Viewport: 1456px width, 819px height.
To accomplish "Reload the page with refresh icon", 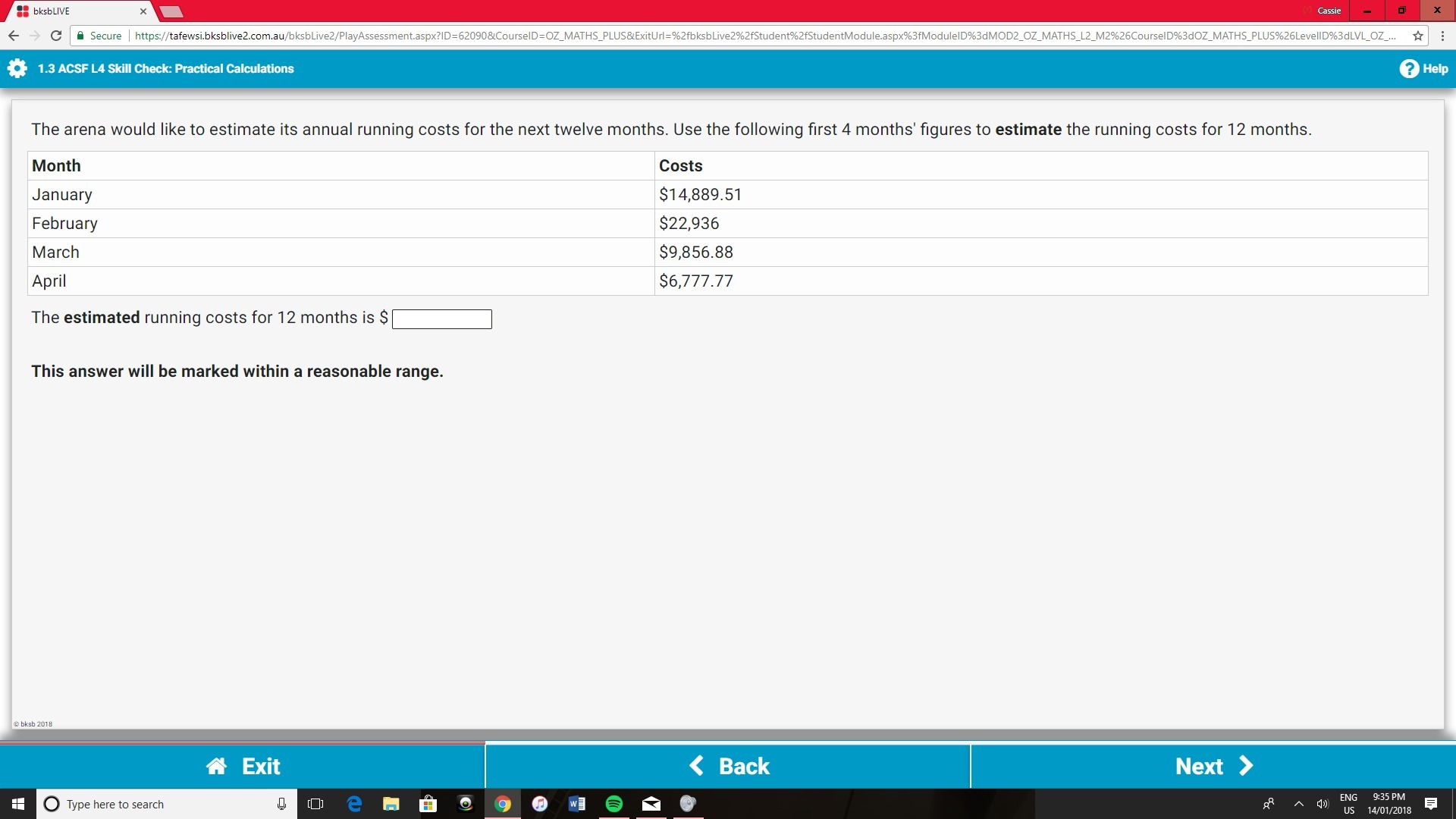I will click(55, 36).
